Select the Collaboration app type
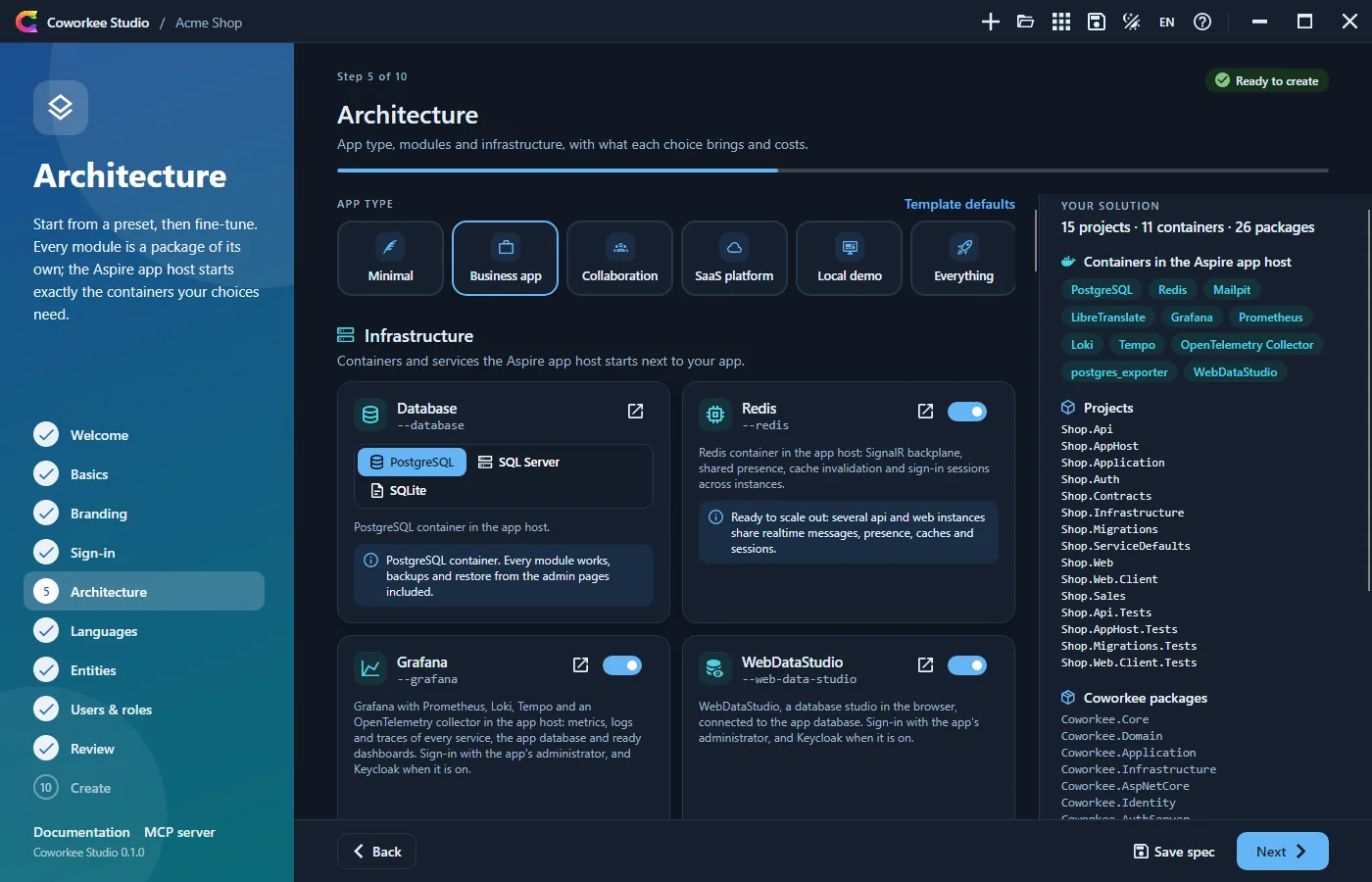 pyautogui.click(x=619, y=259)
